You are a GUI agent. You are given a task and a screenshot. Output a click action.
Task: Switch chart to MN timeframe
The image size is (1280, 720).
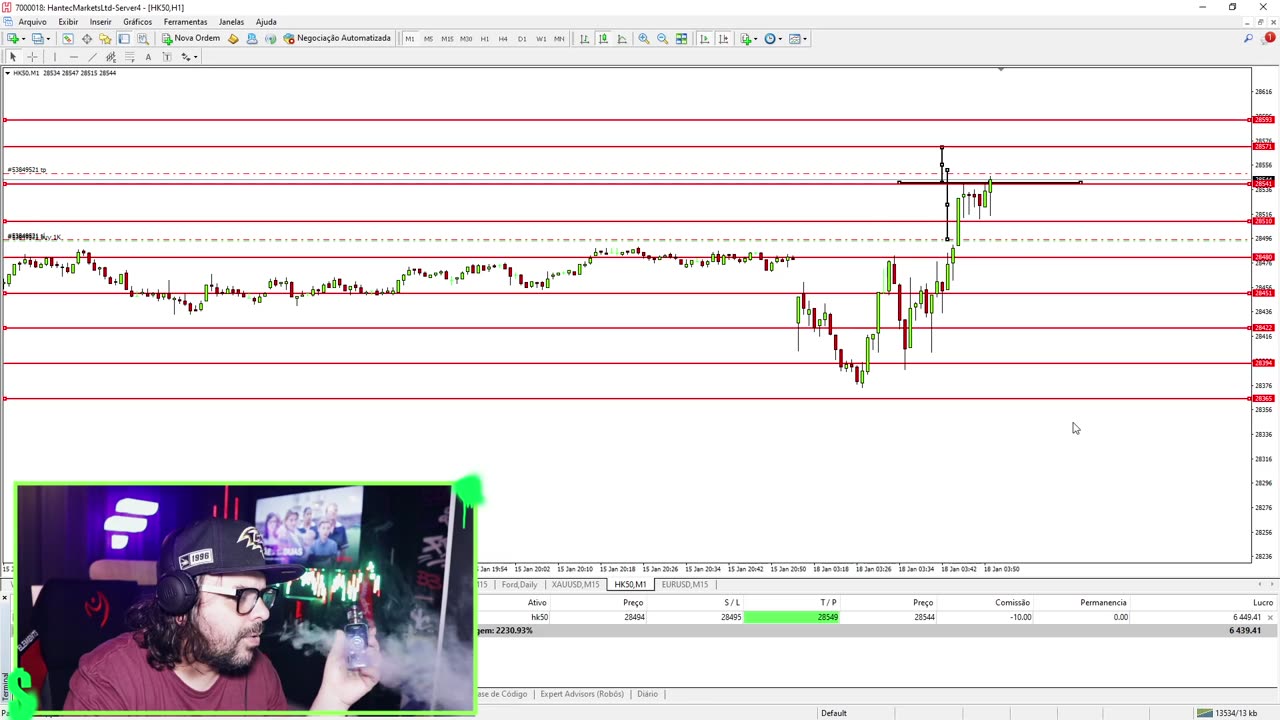(x=559, y=39)
